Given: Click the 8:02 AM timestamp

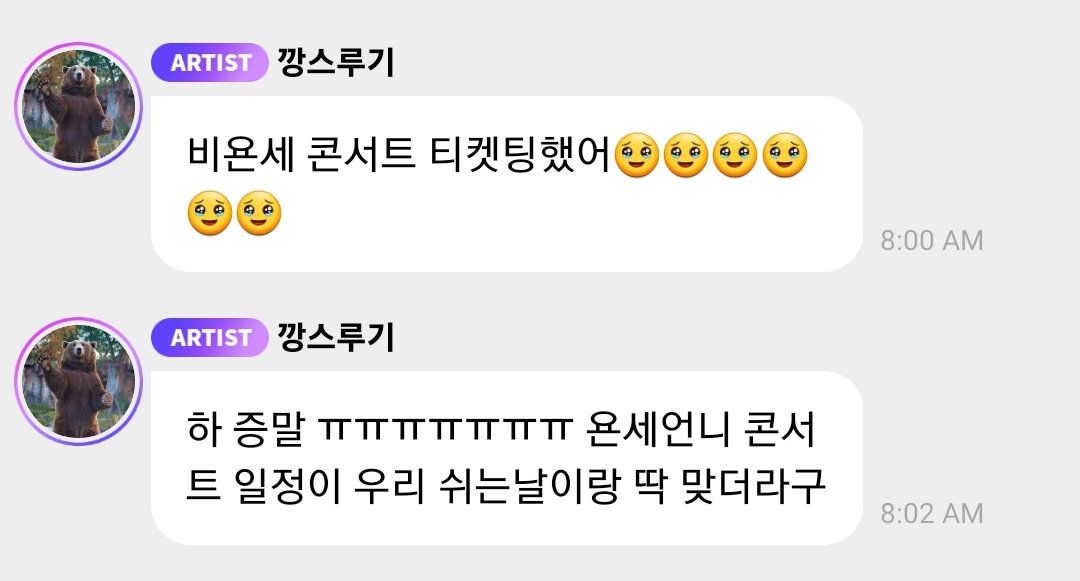Looking at the screenshot, I should click(x=932, y=514).
